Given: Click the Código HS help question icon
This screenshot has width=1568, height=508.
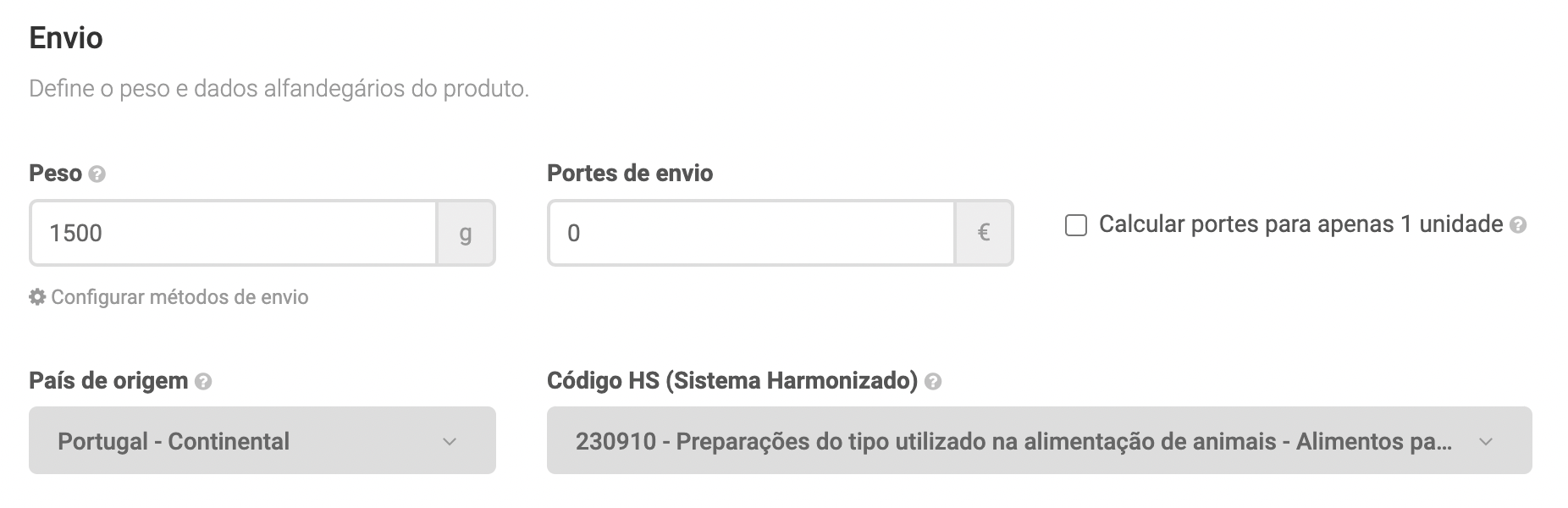Looking at the screenshot, I should point(933,382).
